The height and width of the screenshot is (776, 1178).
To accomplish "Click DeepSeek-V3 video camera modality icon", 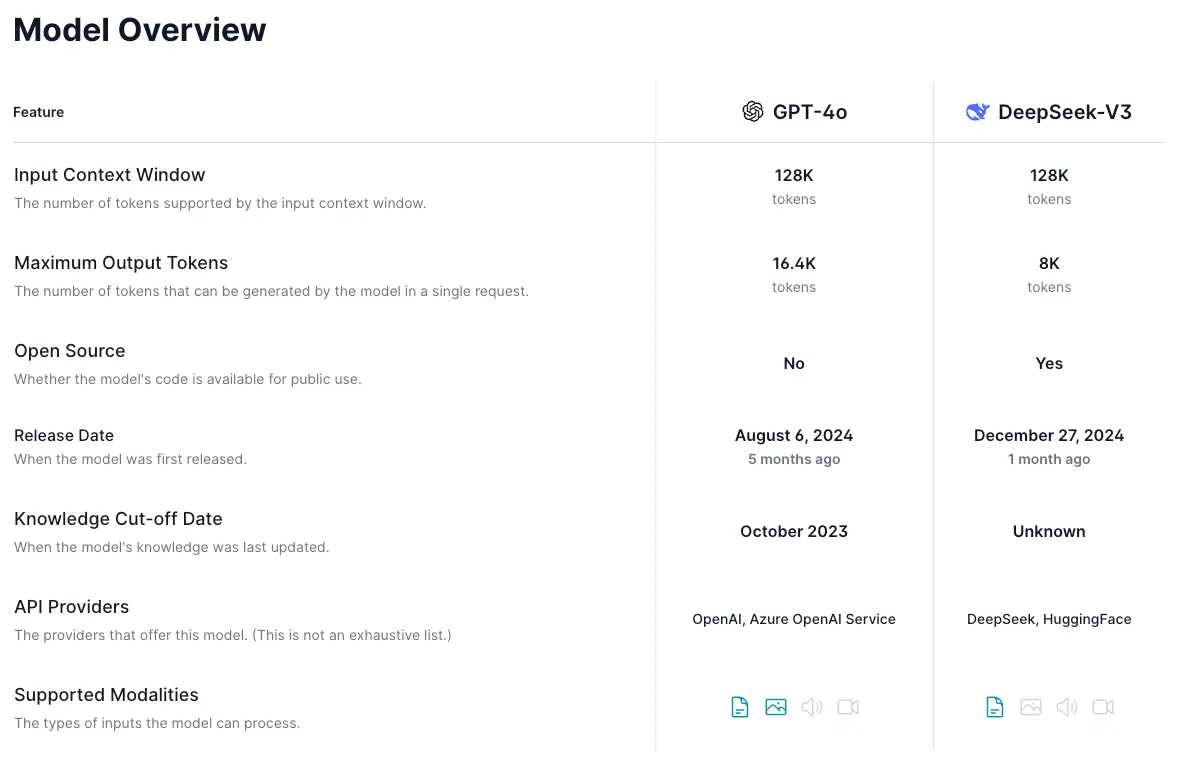I will 1103,707.
